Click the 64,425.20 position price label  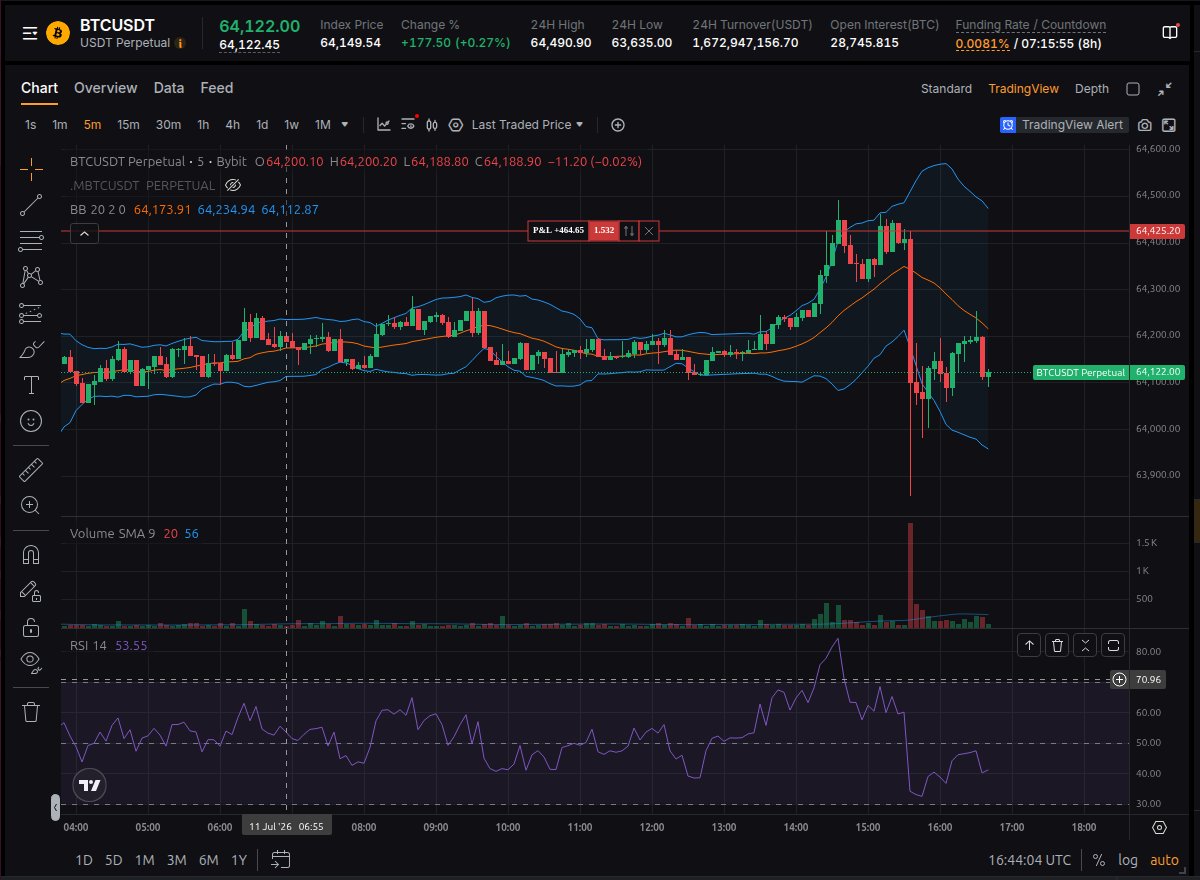click(1159, 231)
